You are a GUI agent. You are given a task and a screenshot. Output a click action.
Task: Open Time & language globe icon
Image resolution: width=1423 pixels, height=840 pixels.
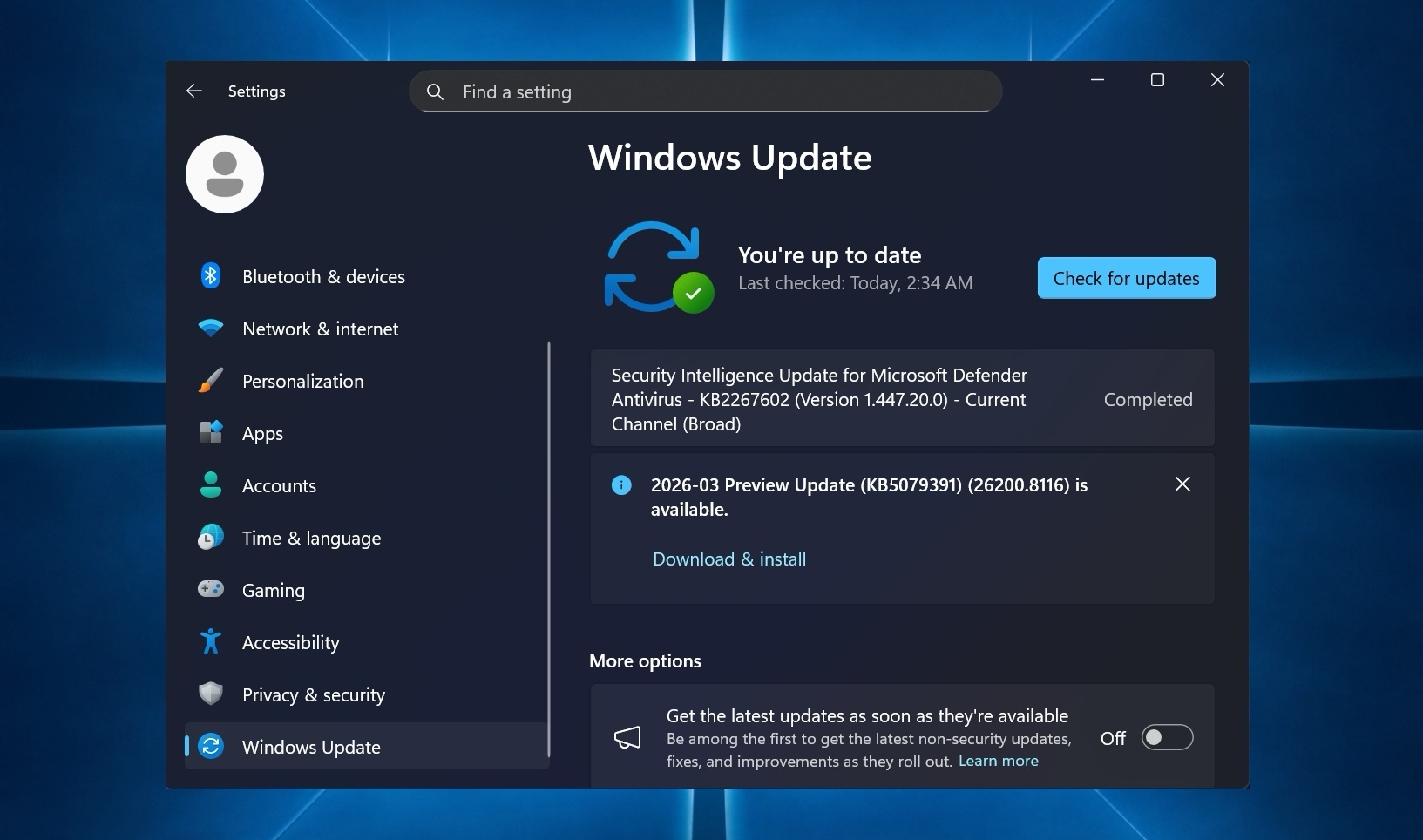point(211,538)
